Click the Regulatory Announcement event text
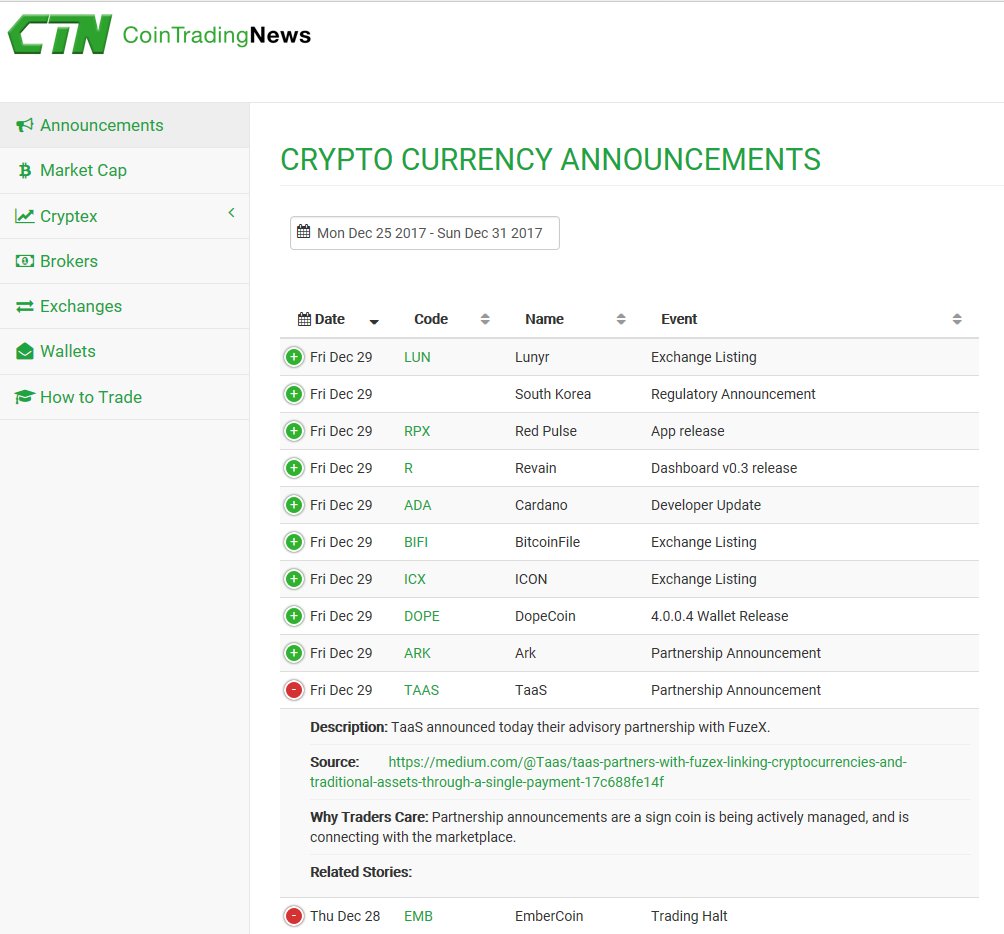Screen dimensions: 1004x934 point(733,394)
